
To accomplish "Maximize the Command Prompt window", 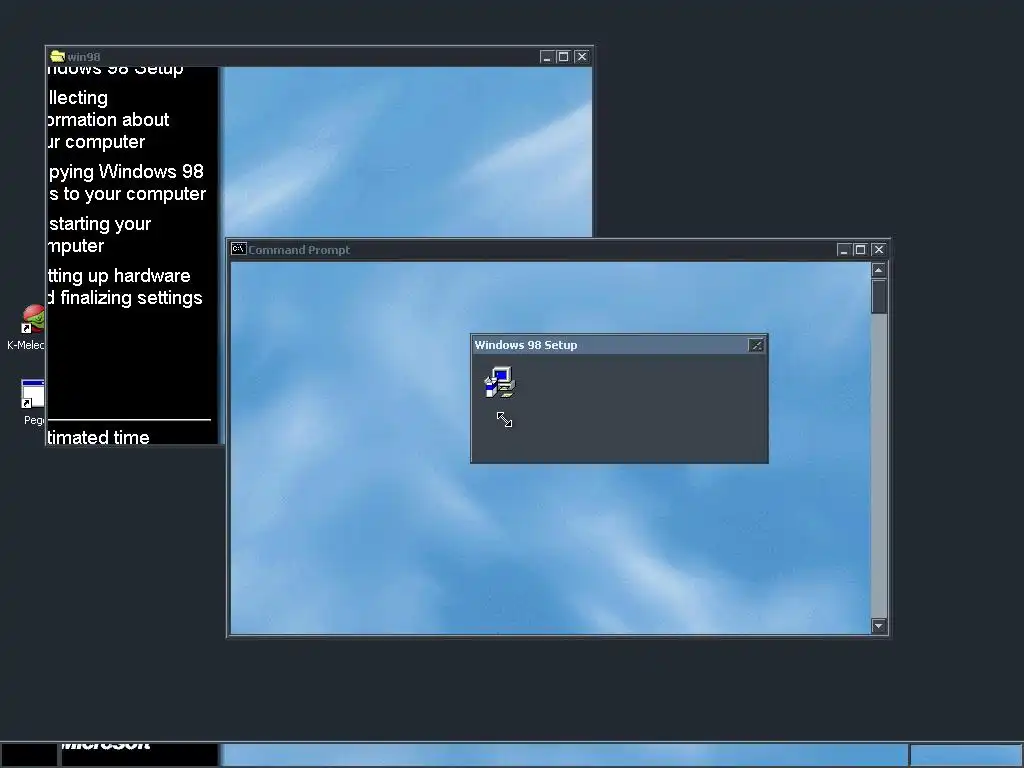I will [x=861, y=249].
